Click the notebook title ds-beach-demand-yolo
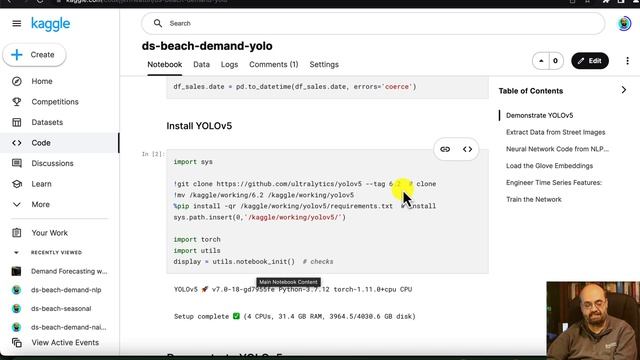 [207, 46]
